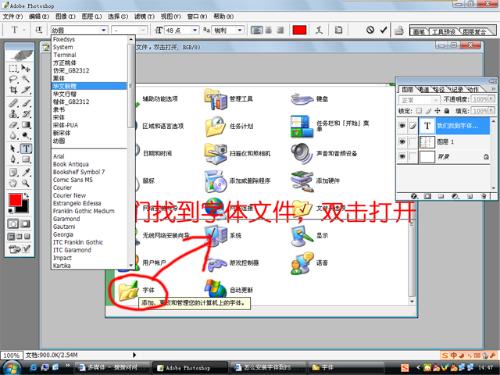The width and height of the screenshot is (500, 375).
Task: Select the Dodge tool
Action: coord(26,136)
